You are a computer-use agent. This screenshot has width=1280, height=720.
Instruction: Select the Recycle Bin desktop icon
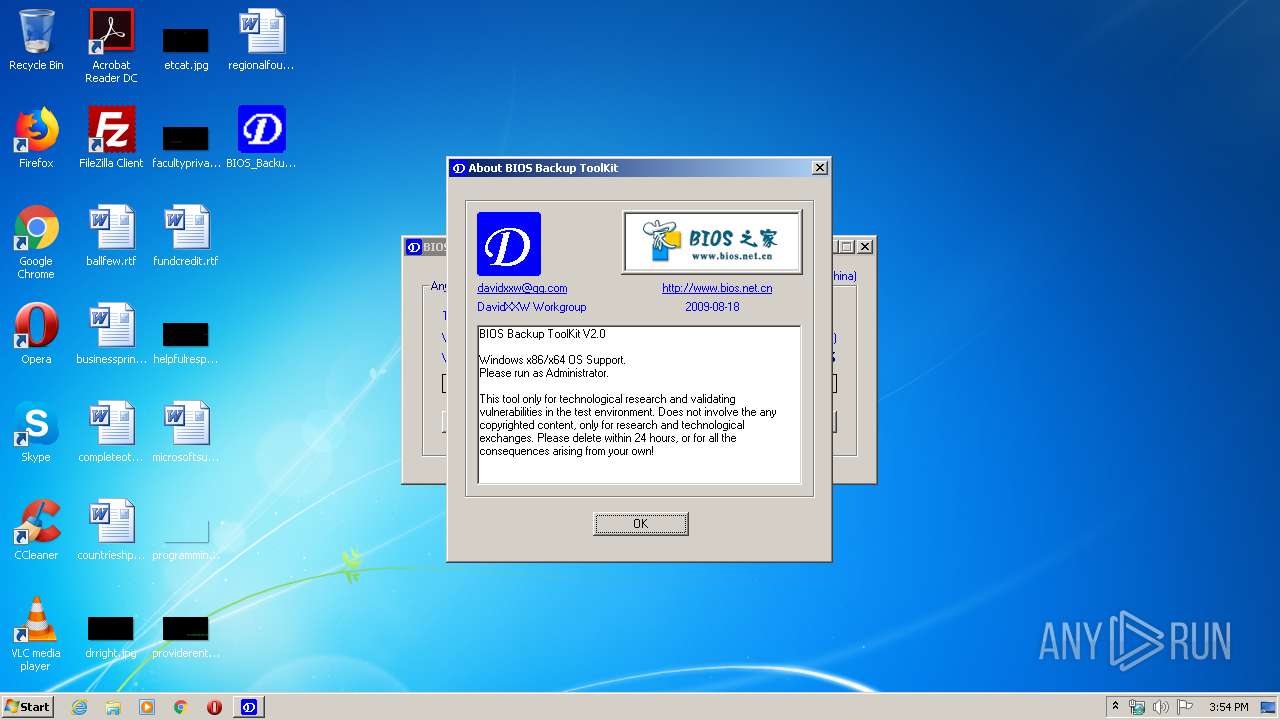(36, 41)
